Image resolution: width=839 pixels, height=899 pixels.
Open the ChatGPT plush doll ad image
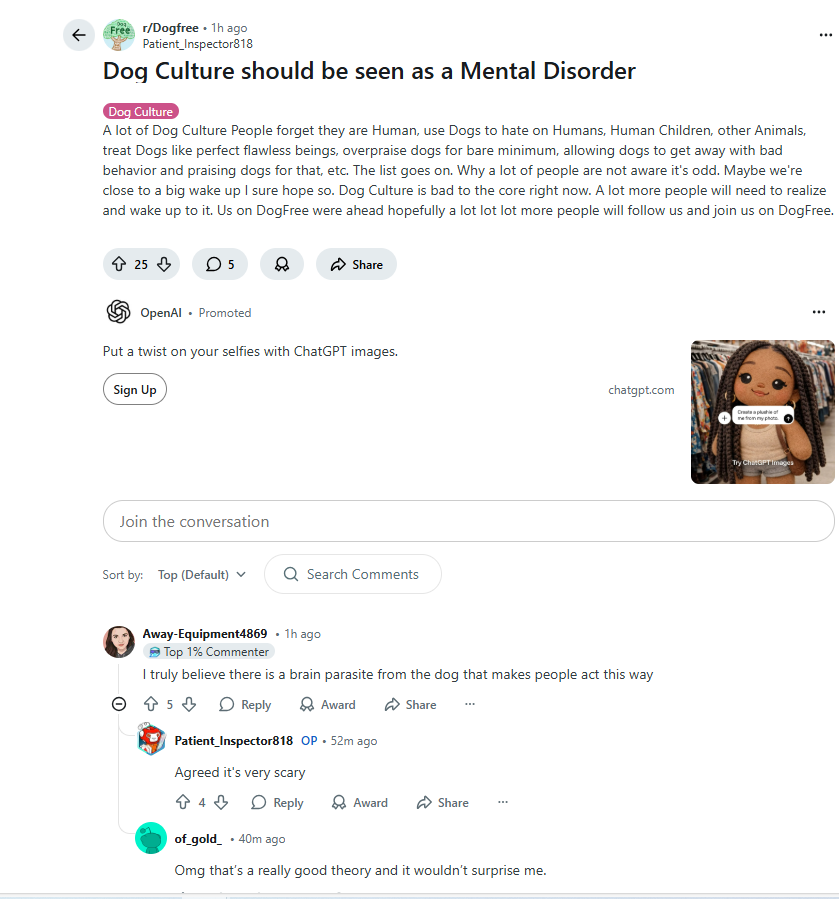pyautogui.click(x=762, y=412)
